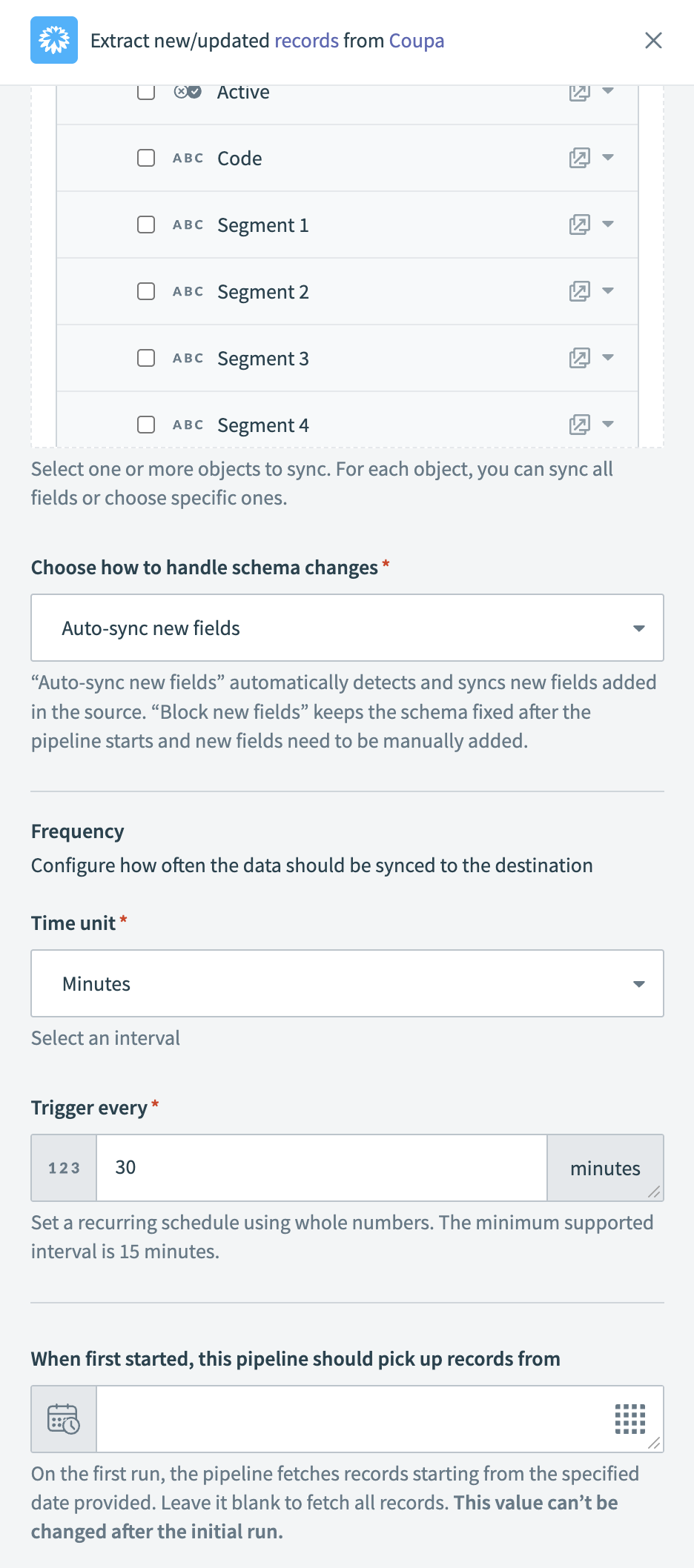Select the Active field row
The image size is (694, 1568).
tap(243, 92)
